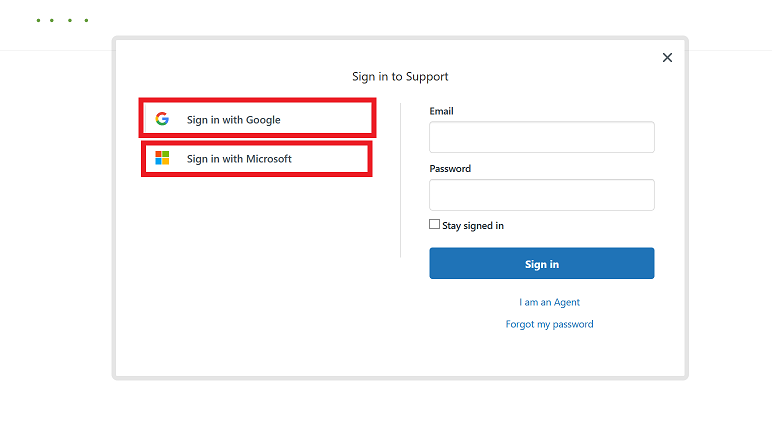Open the "I am an Agent" link
Screen dimensions: 772x440
click(549, 302)
